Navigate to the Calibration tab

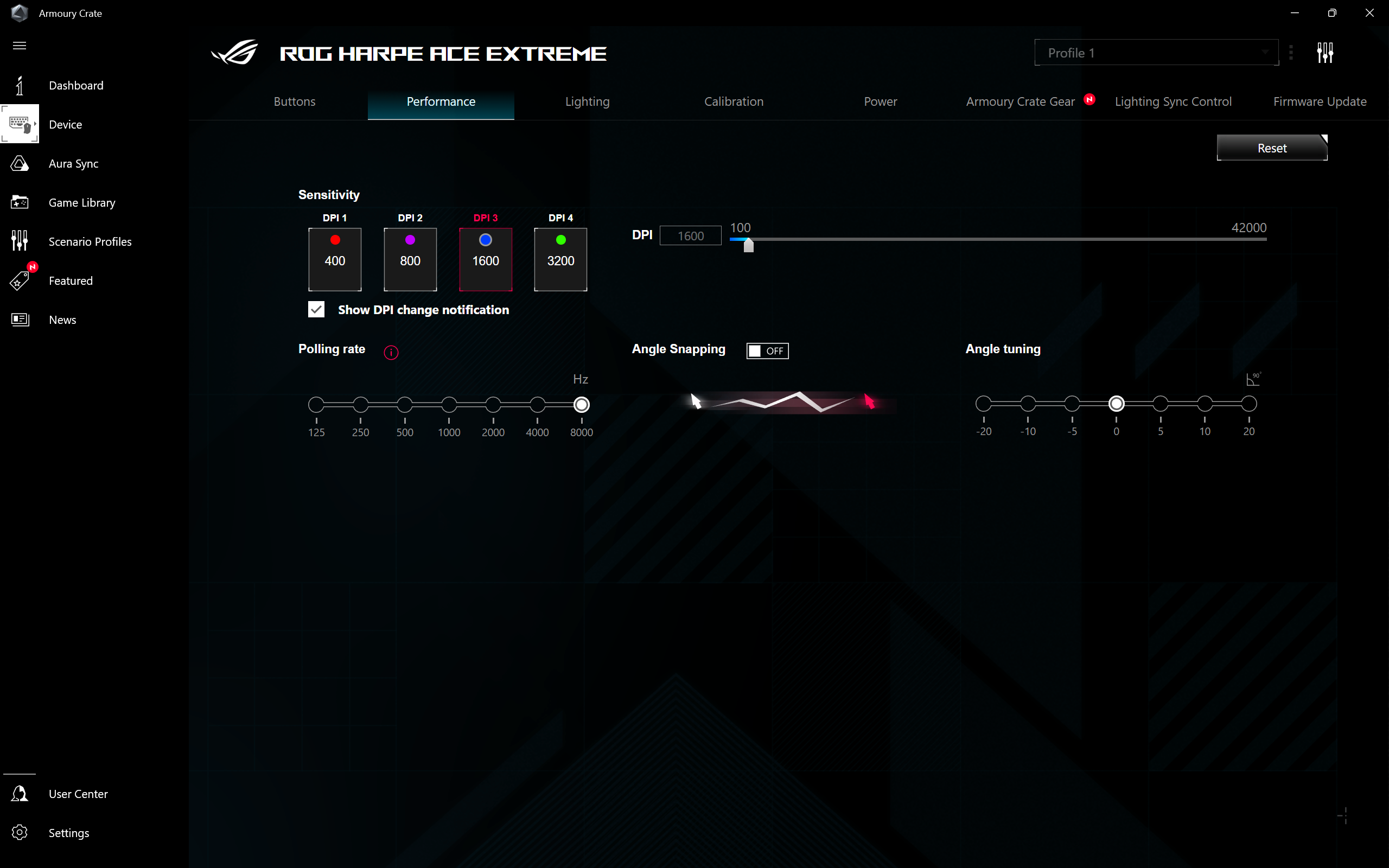point(733,101)
